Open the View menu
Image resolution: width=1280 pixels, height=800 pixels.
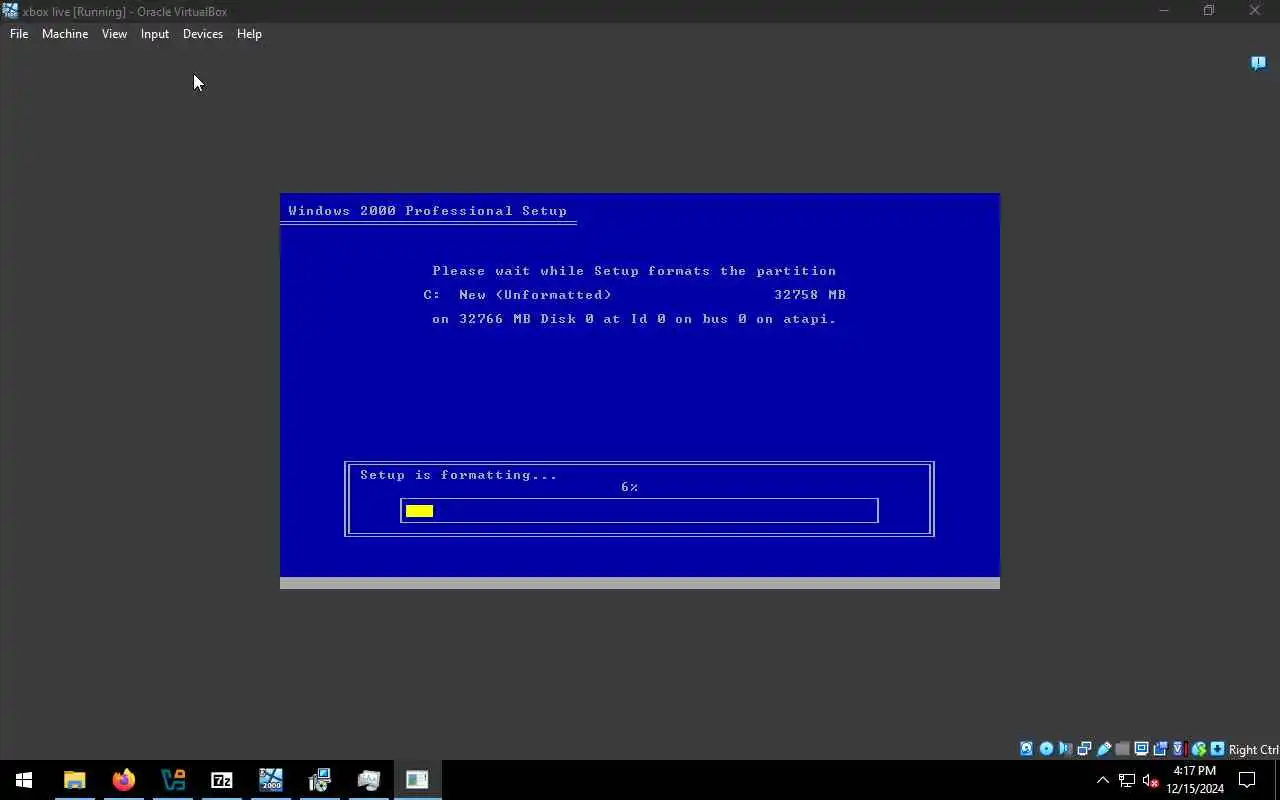click(114, 34)
